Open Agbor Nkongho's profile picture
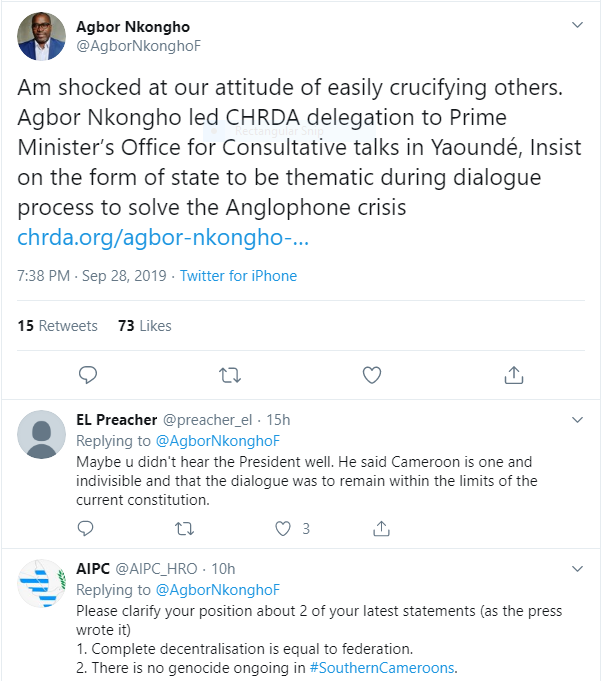The width and height of the screenshot is (601, 681). tap(41, 37)
